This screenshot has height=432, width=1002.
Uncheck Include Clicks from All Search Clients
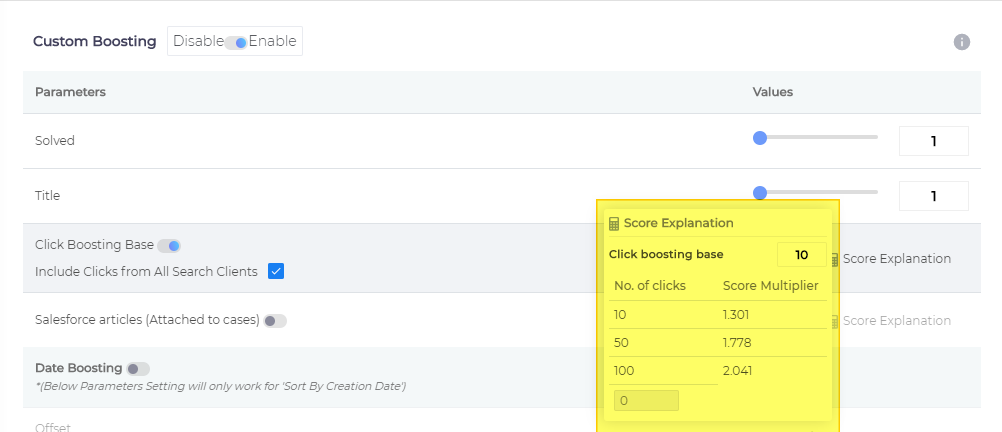pyautogui.click(x=276, y=271)
